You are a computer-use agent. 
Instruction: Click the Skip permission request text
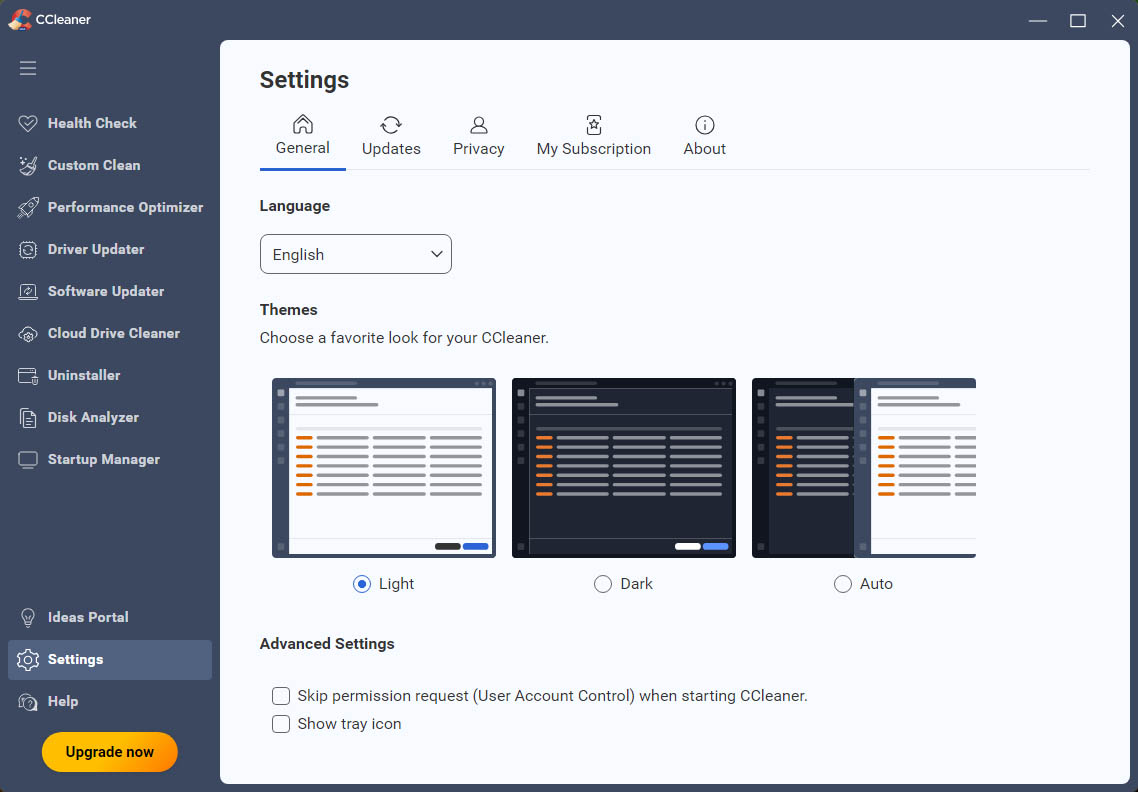(552, 696)
